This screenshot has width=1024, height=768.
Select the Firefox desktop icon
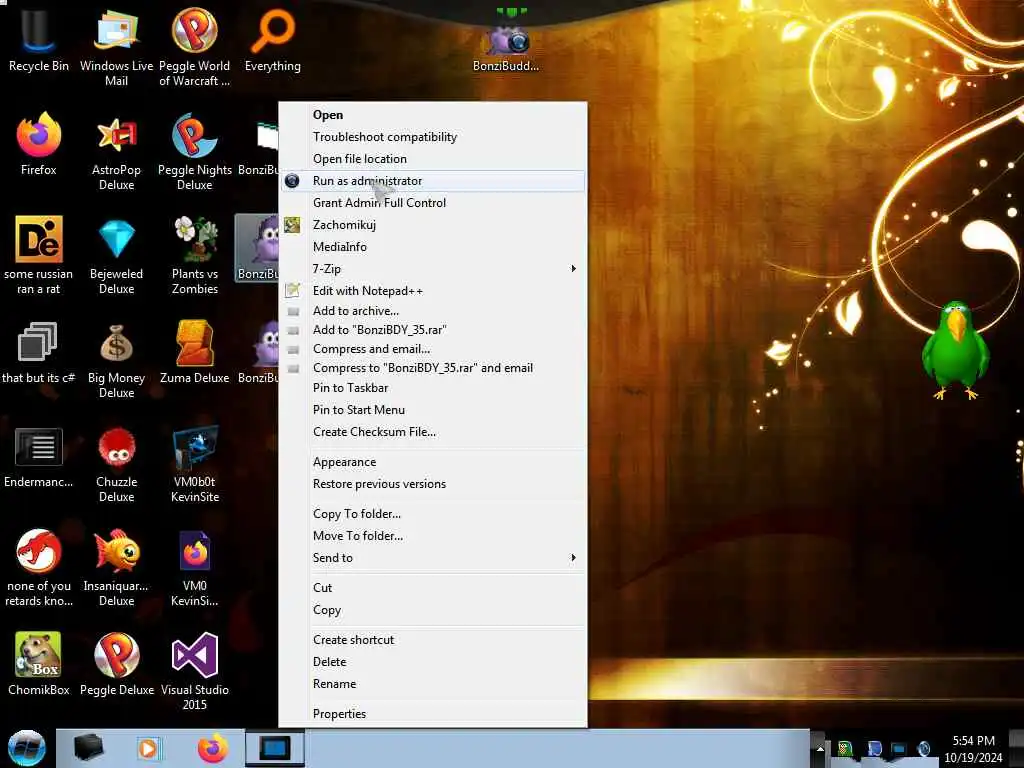click(x=39, y=144)
